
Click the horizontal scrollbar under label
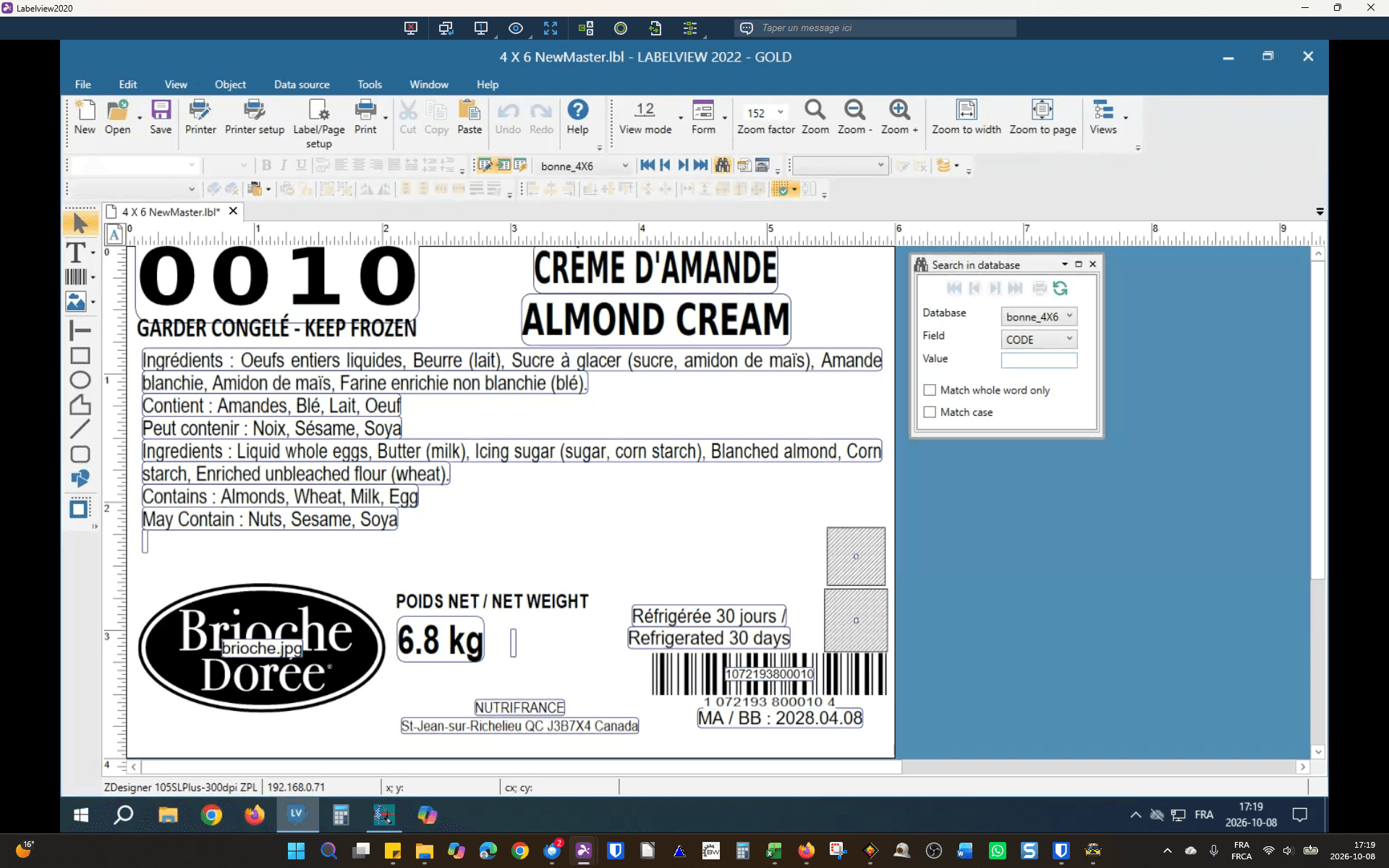521,767
